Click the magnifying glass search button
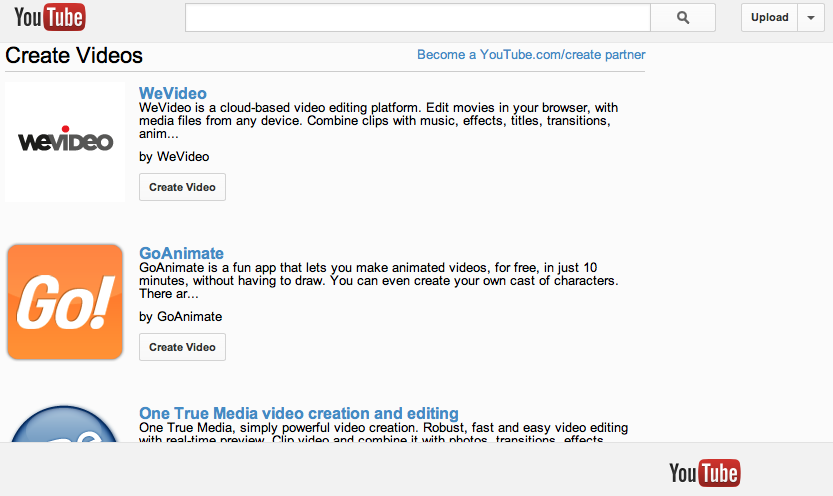 683,18
